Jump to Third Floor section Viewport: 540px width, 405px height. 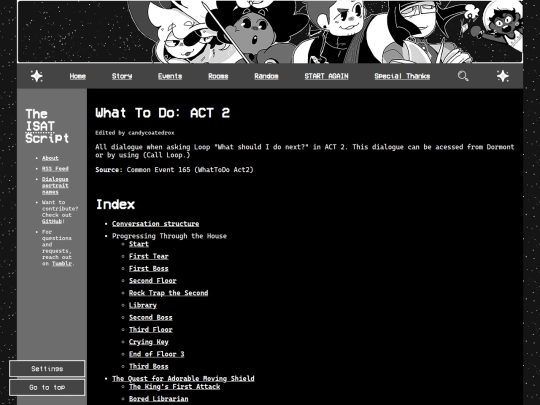[151, 330]
